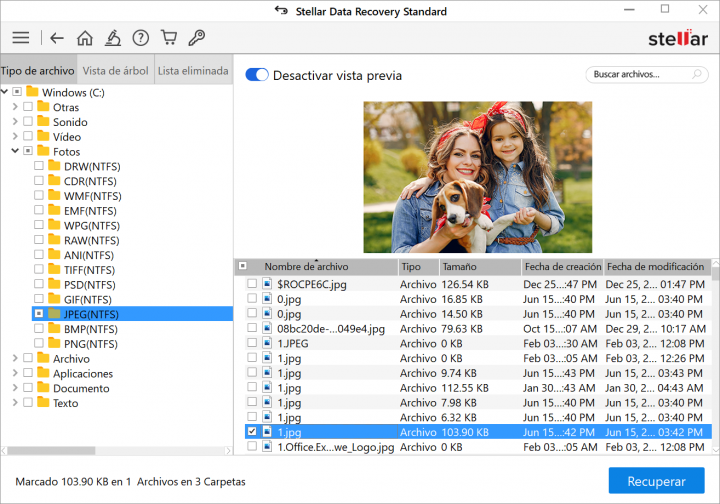Switch to the Lista eliminada tab
720x504 pixels.
193,71
